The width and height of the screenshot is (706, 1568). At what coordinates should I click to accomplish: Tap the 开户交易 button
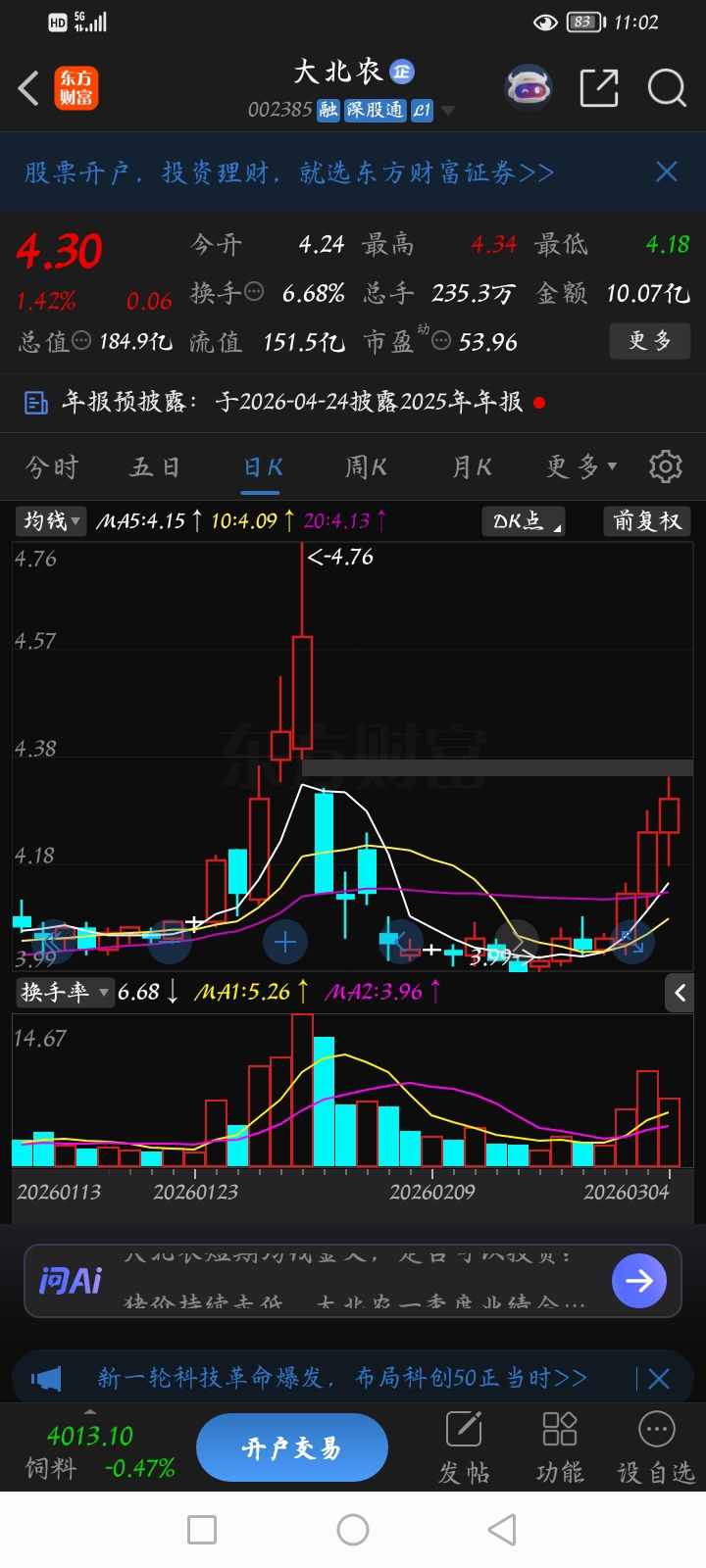pos(292,1447)
